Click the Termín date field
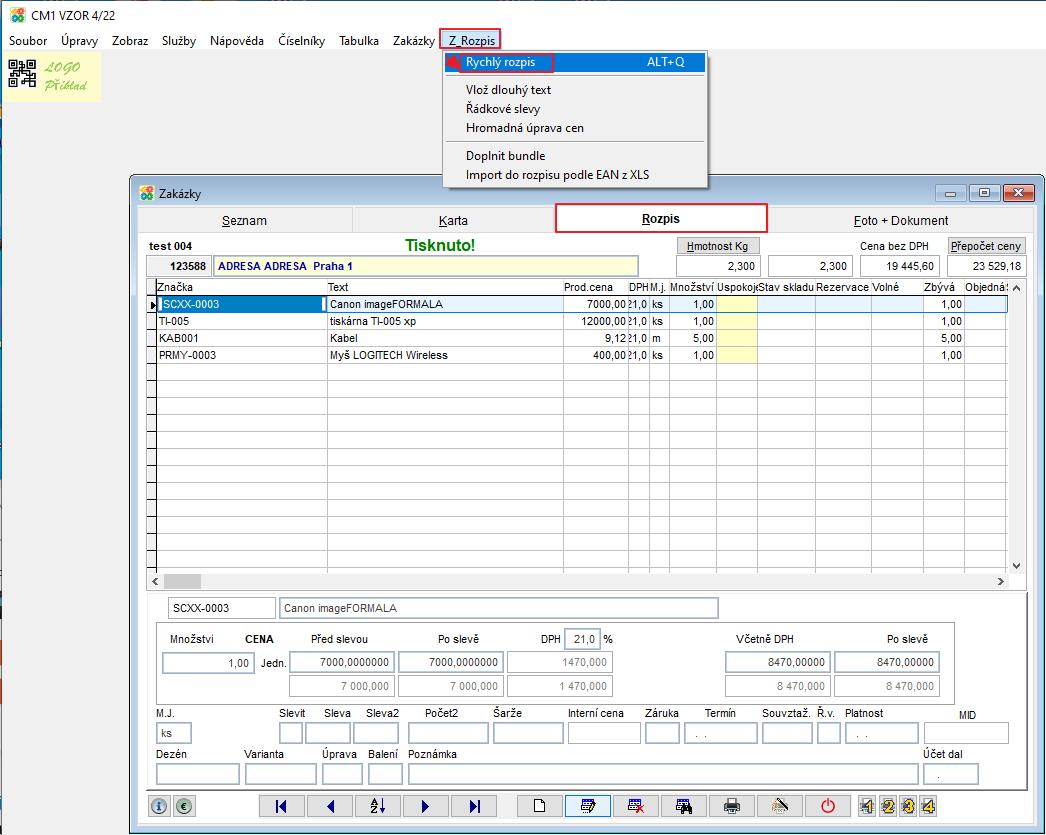 click(x=721, y=733)
